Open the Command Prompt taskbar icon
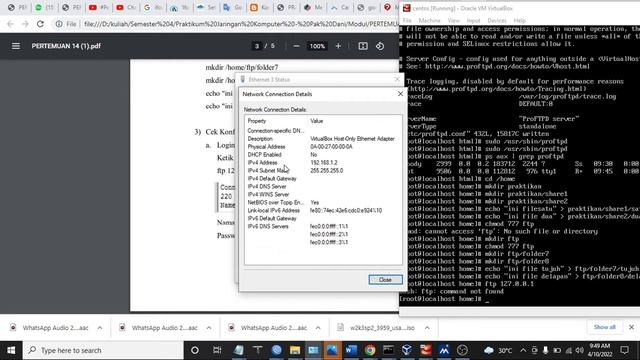The width and height of the screenshot is (640, 360). 388,350
